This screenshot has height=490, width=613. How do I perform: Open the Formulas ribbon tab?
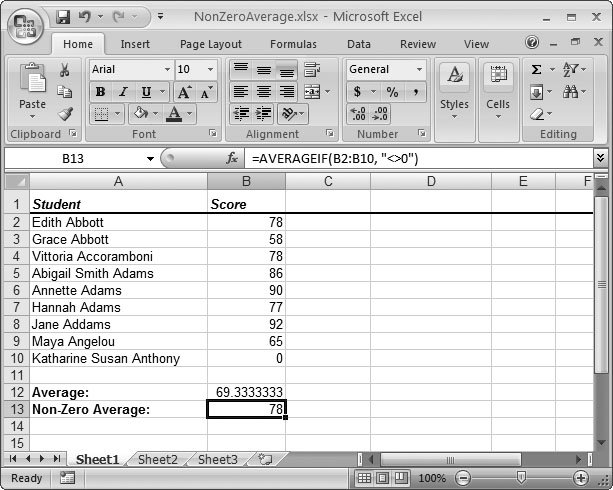pos(293,44)
